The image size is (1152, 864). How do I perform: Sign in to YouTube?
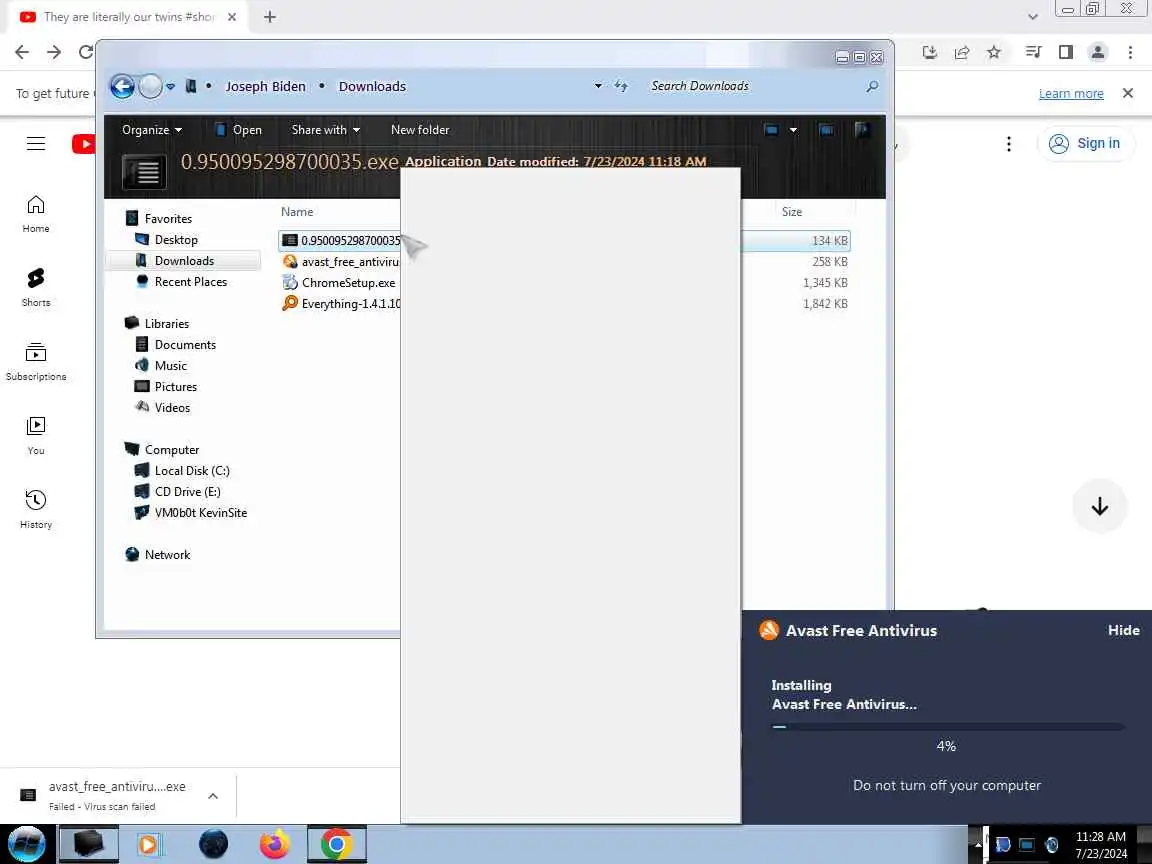tap(1085, 143)
